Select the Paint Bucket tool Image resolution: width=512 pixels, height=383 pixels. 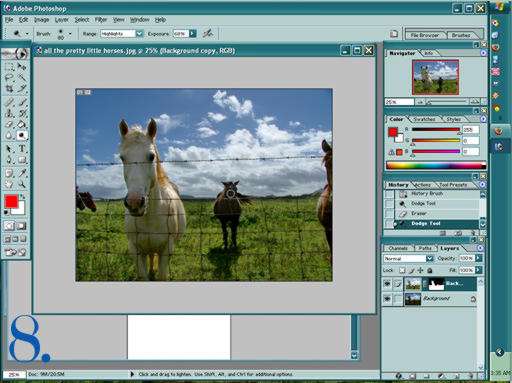coord(22,124)
